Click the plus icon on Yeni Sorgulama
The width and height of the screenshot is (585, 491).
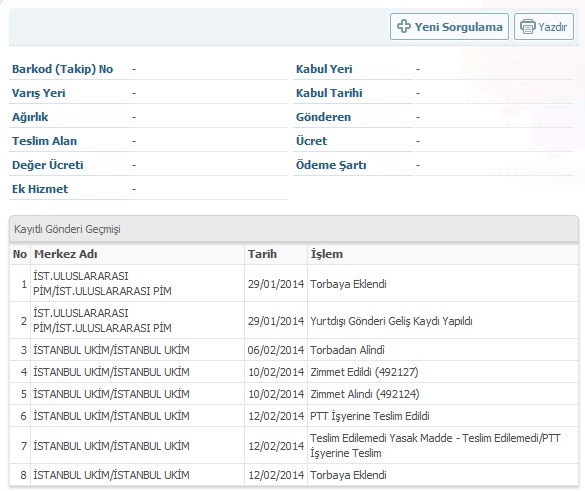click(404, 26)
